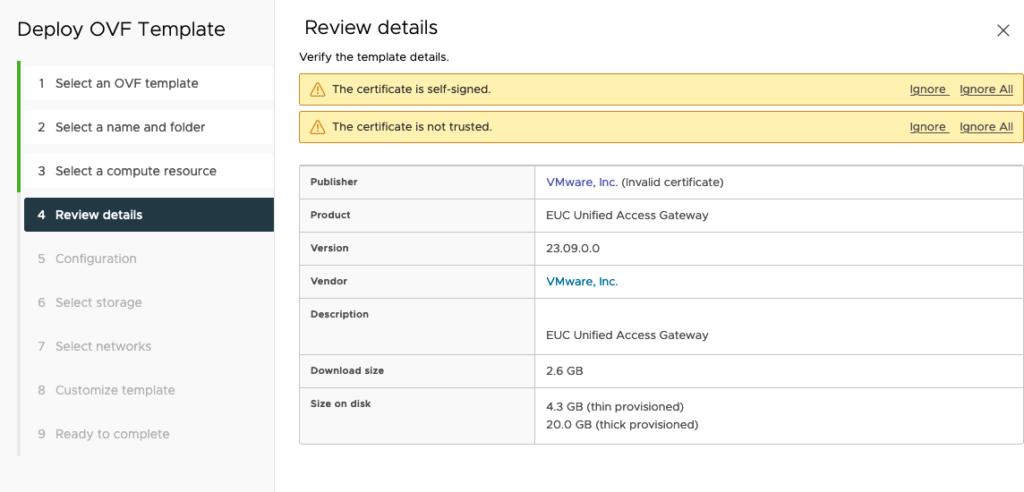Ignore All on the not trusted warning

click(985, 128)
